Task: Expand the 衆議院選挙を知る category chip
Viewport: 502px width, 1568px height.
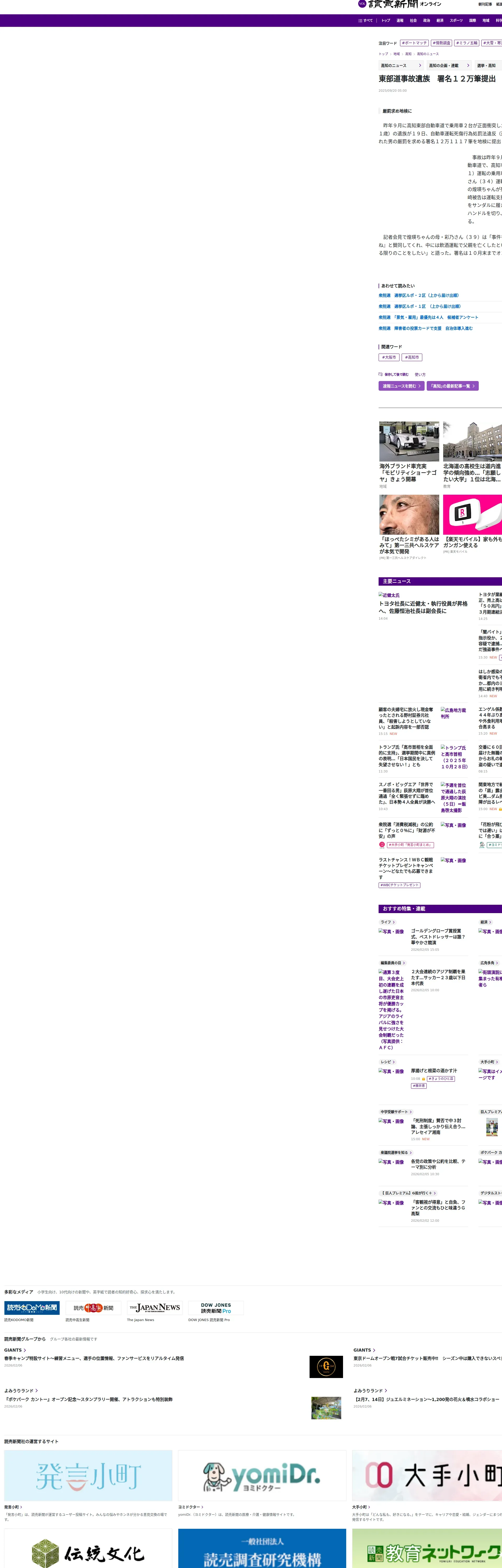Action: (x=397, y=1153)
